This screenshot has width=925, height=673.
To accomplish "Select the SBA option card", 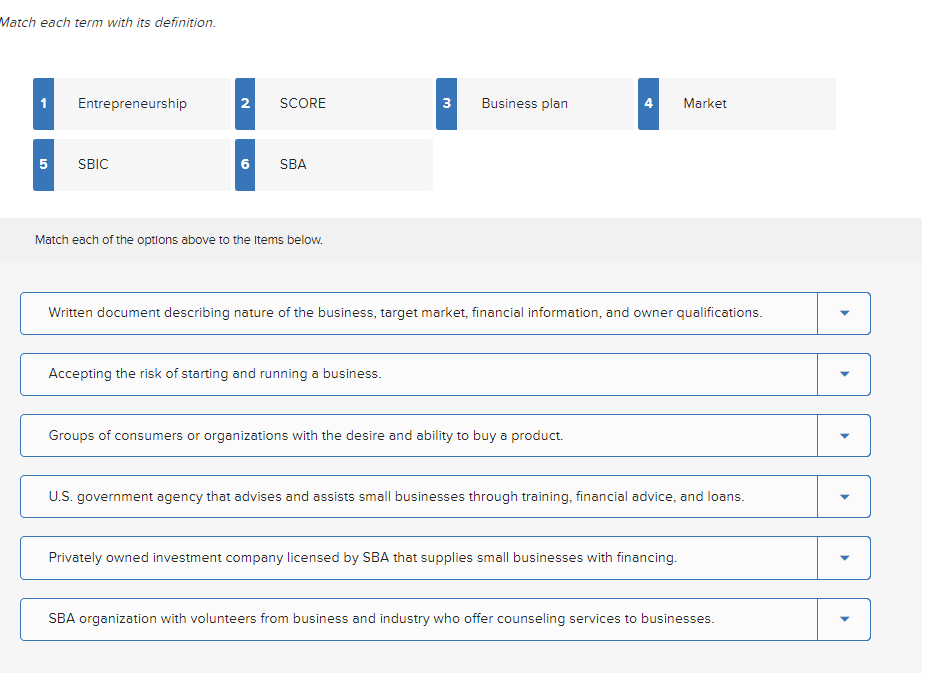I will 334,165.
